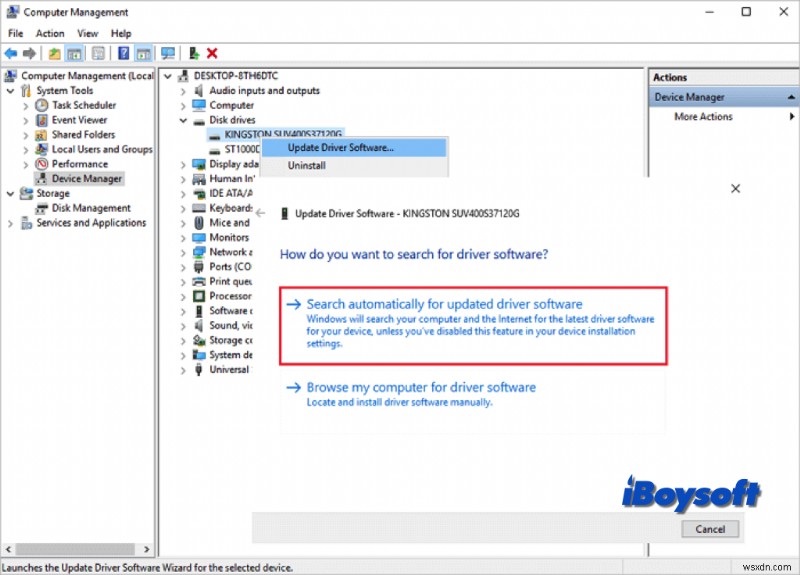Select the Keyboards device category
The width and height of the screenshot is (800, 575).
click(x=231, y=208)
